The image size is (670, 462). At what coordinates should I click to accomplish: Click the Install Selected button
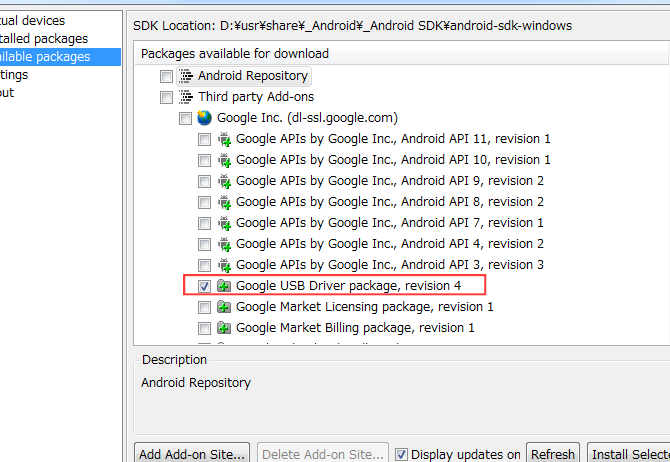coord(628,454)
